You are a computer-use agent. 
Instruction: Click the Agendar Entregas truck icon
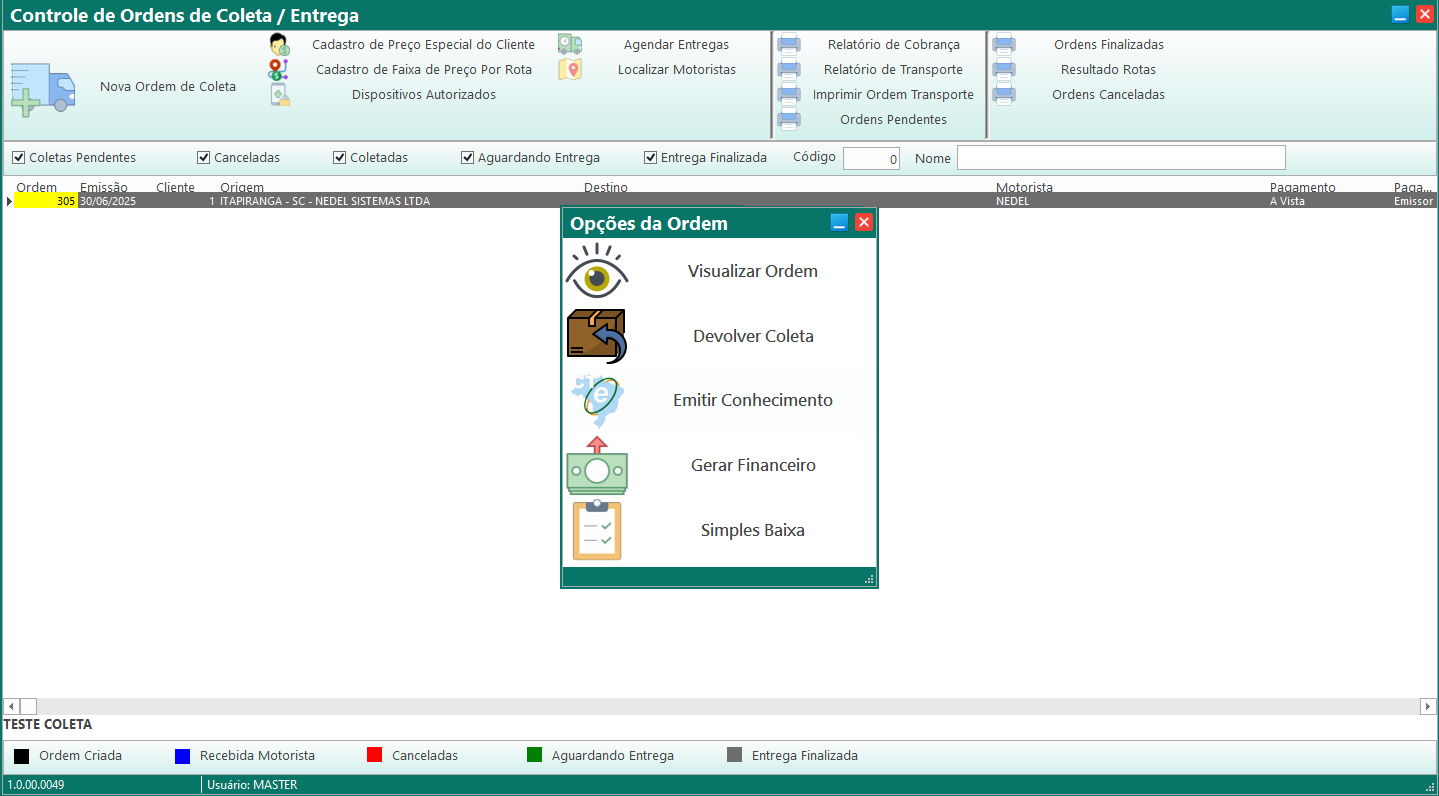[x=570, y=45]
